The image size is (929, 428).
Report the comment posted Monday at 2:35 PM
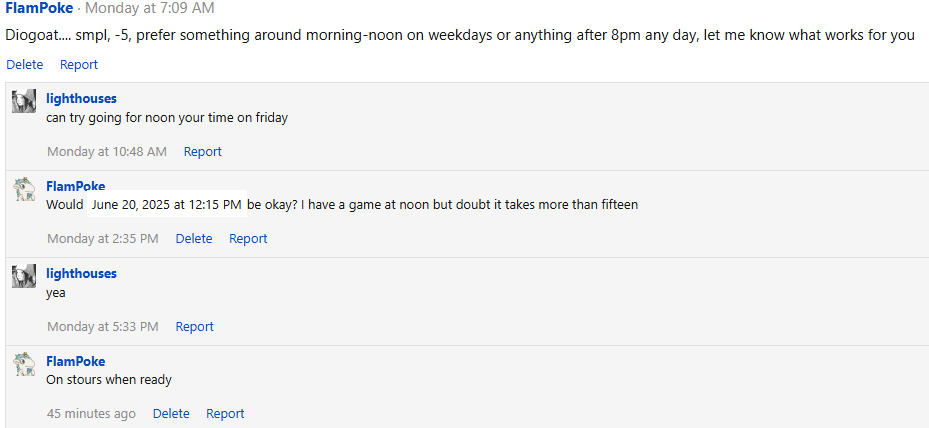248,239
